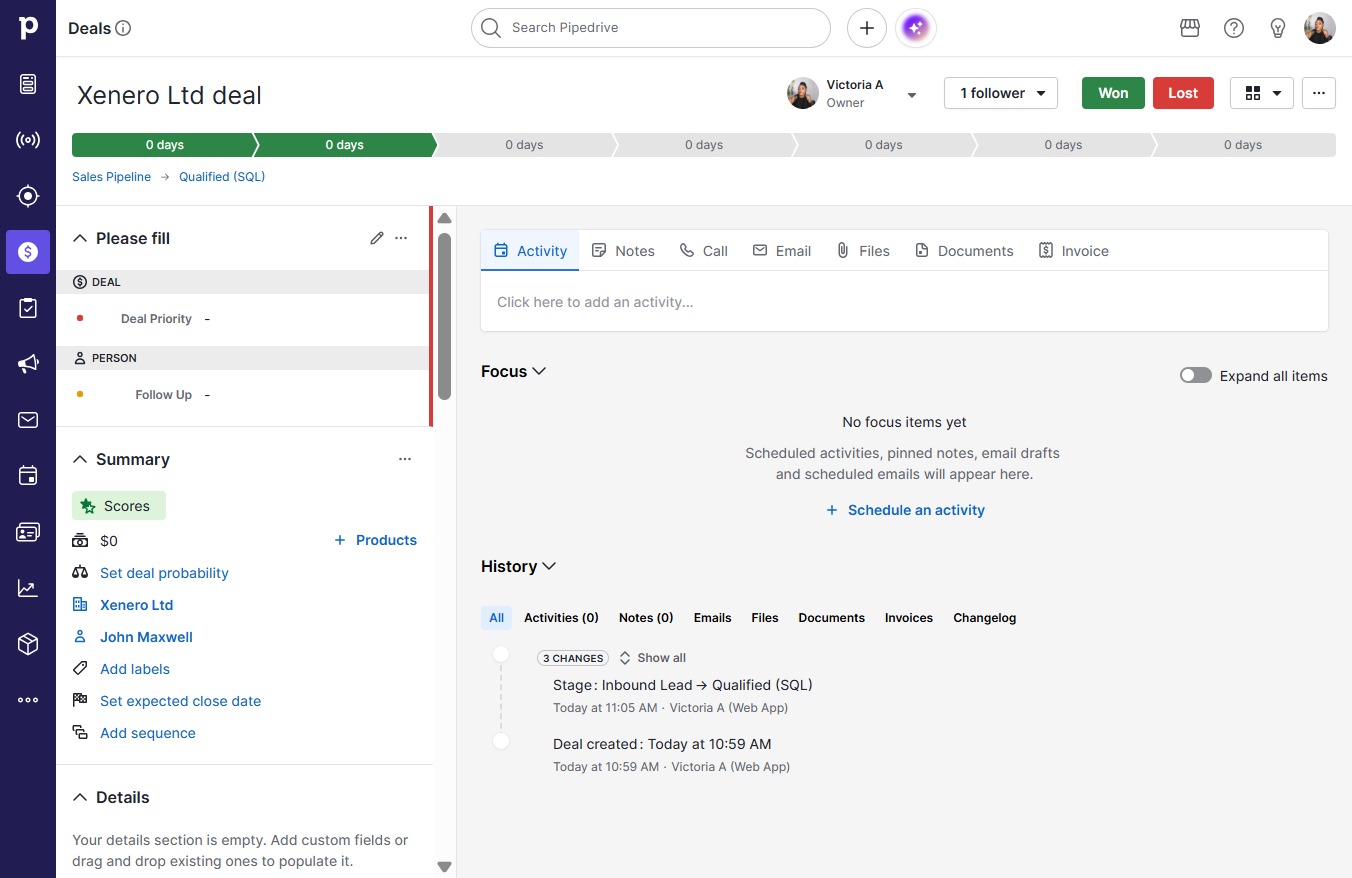Open the Pipedrive logo home

tap(28, 28)
